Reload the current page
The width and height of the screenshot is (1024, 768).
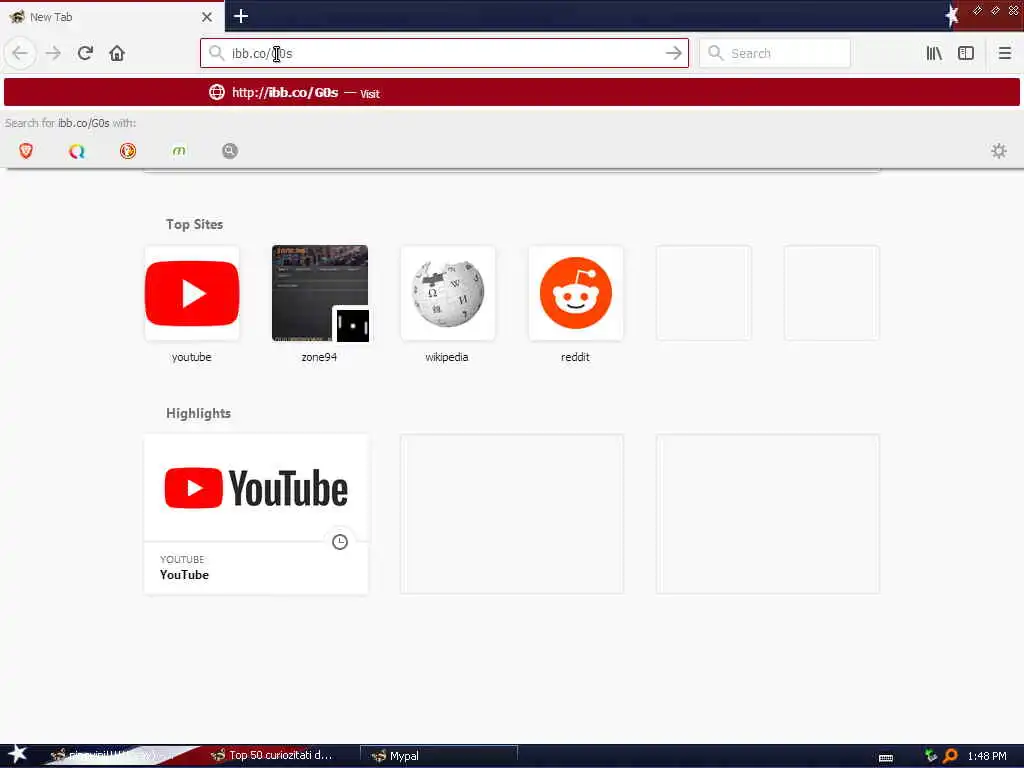86,54
